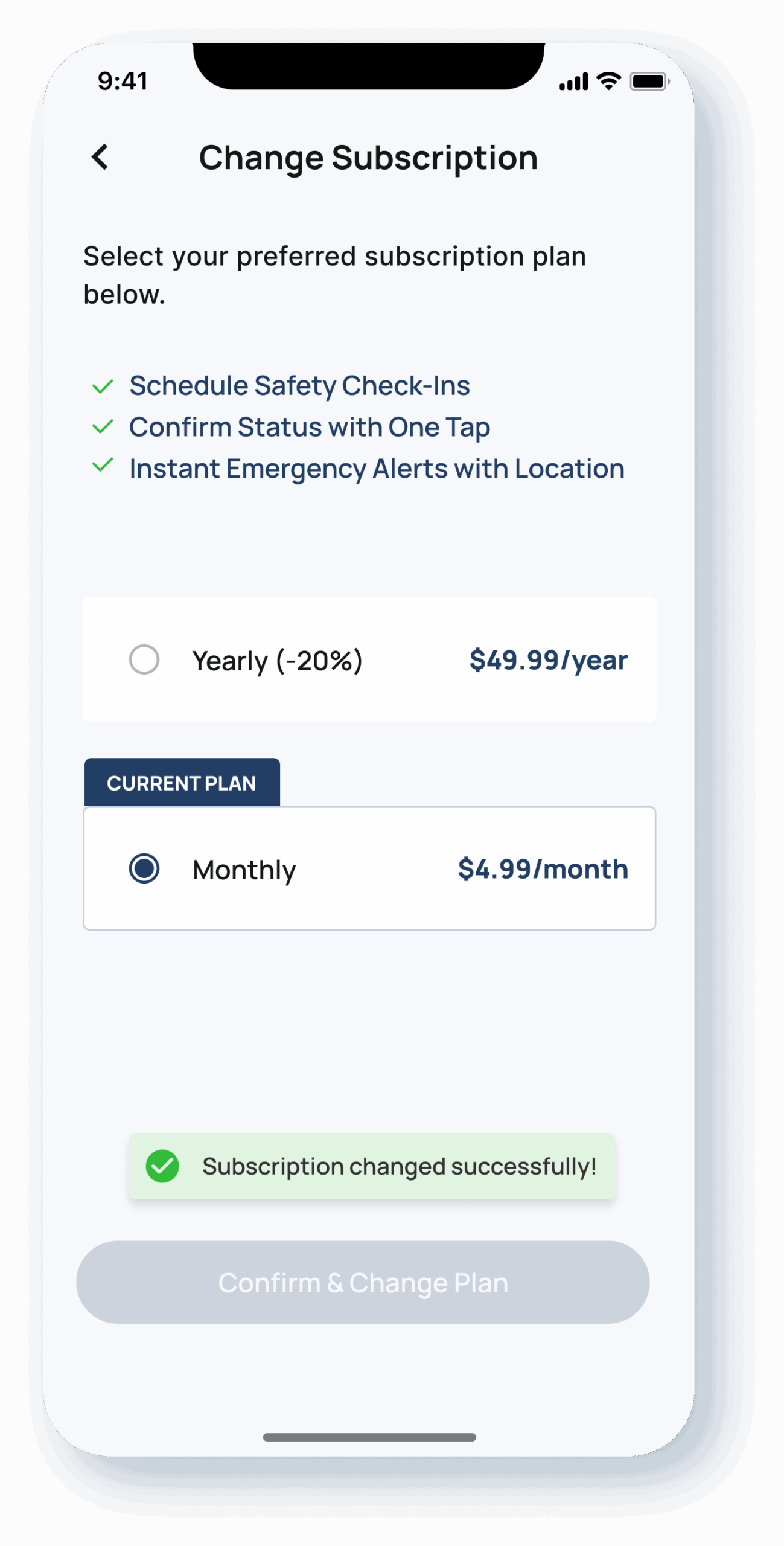
Task: Select the Monthly plan radio button
Action: [144, 868]
